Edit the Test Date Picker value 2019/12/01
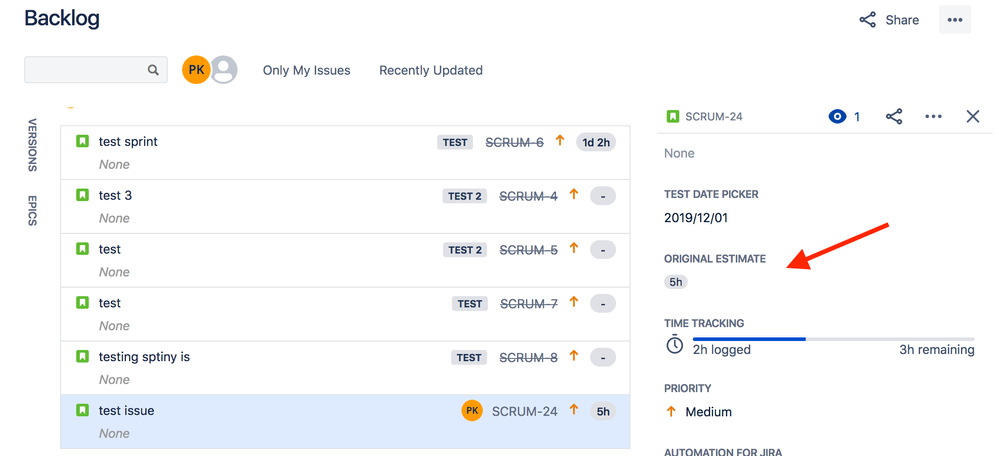999x456 pixels. point(696,218)
